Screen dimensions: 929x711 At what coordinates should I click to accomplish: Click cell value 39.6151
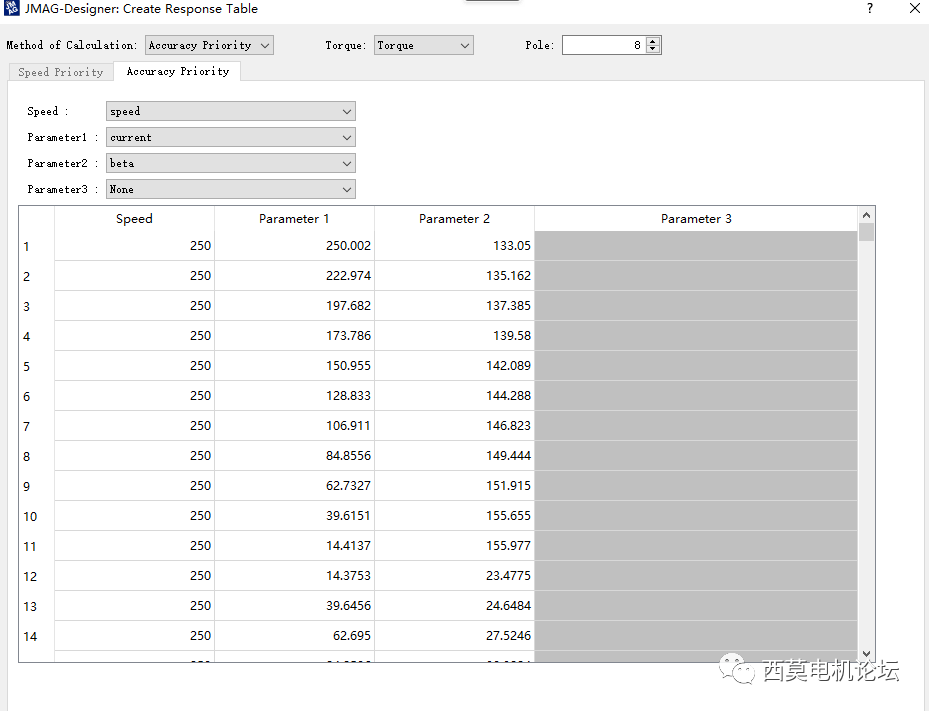294,516
